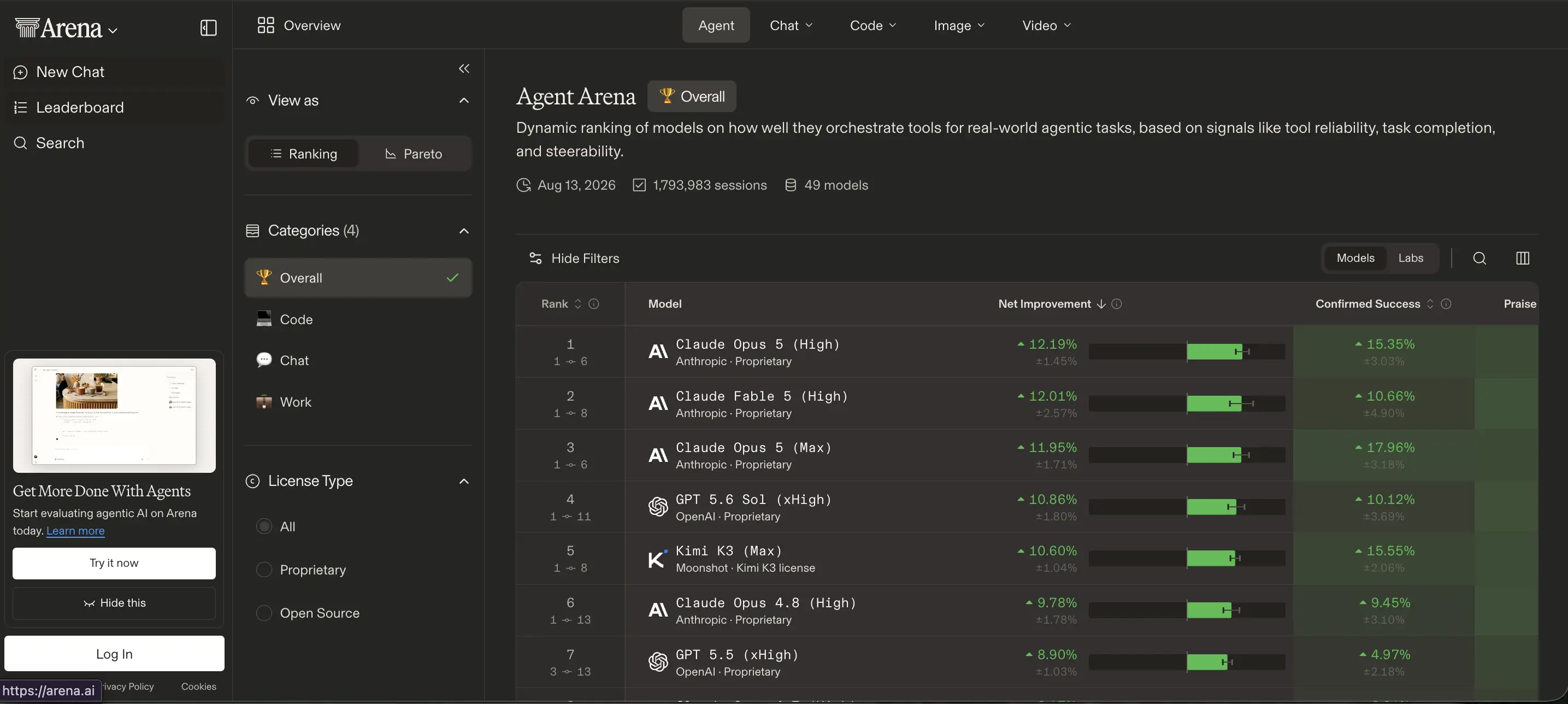The width and height of the screenshot is (1568, 704).
Task: Click Claude Opus 5 (High) improvement bar
Action: click(x=1186, y=351)
